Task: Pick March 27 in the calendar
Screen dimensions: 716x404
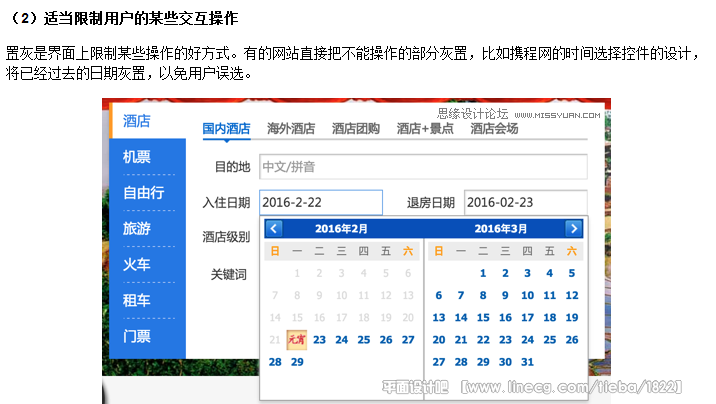Action: coord(439,362)
